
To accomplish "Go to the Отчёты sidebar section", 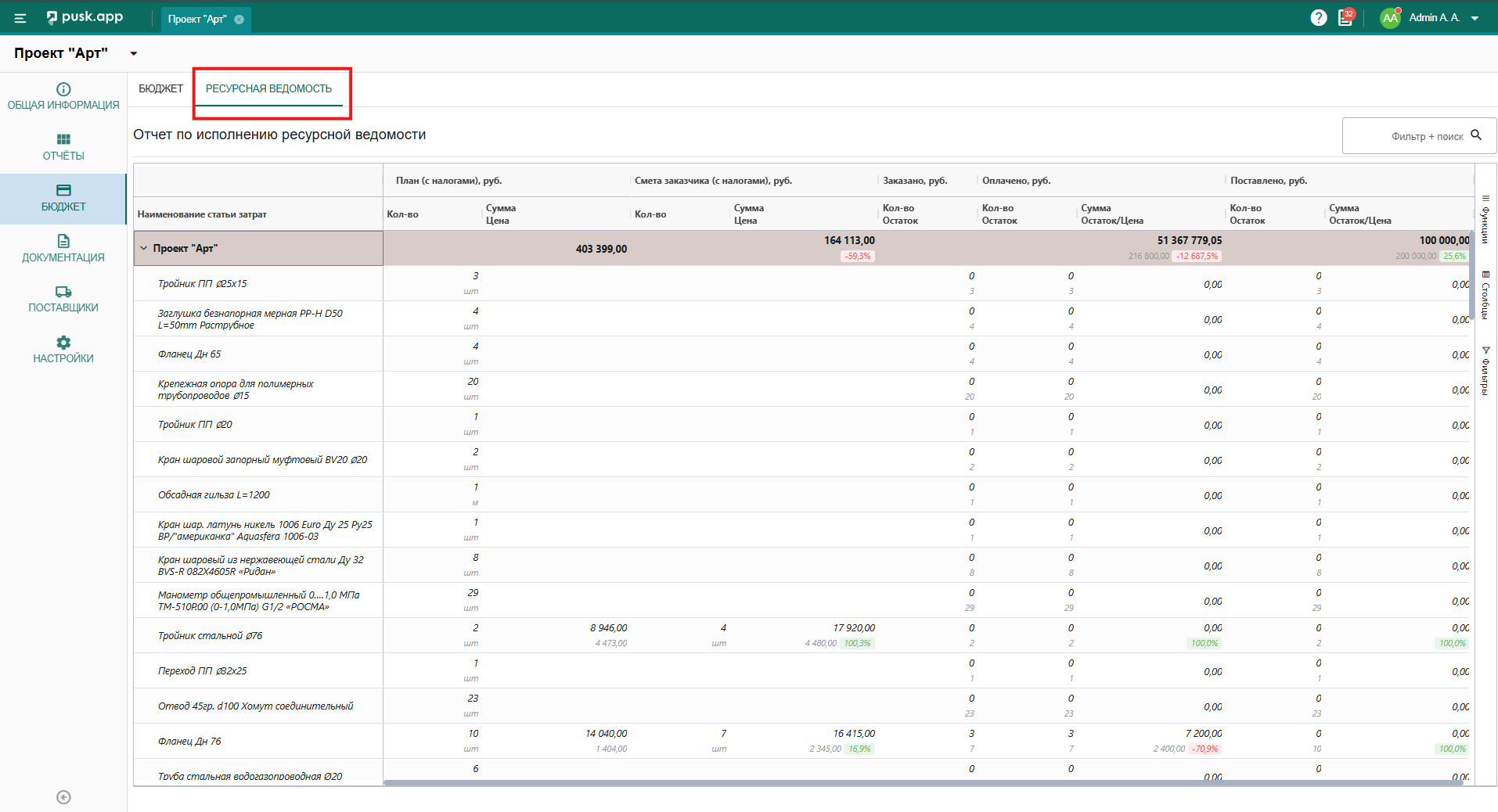I will (63, 147).
